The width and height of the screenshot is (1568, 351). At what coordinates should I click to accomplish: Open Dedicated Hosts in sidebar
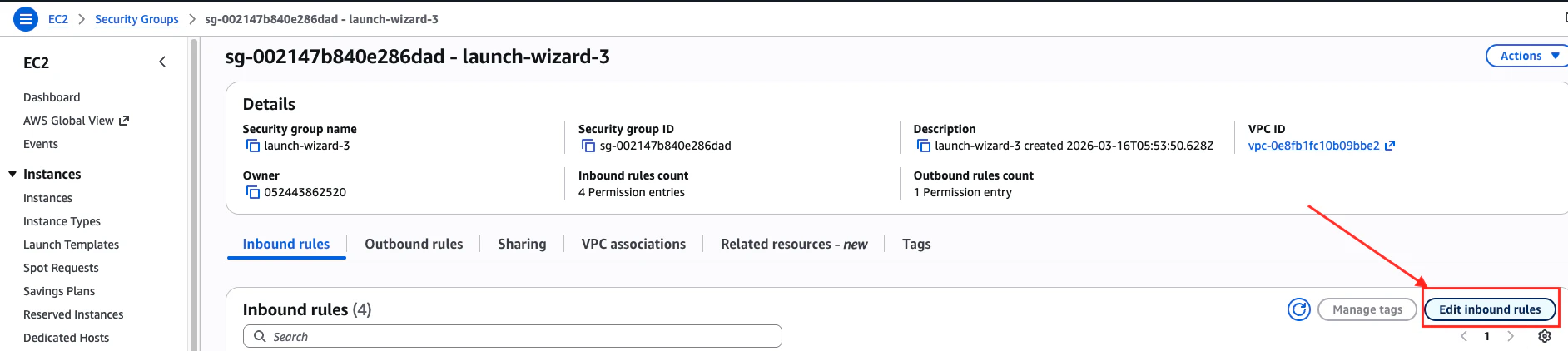(66, 338)
